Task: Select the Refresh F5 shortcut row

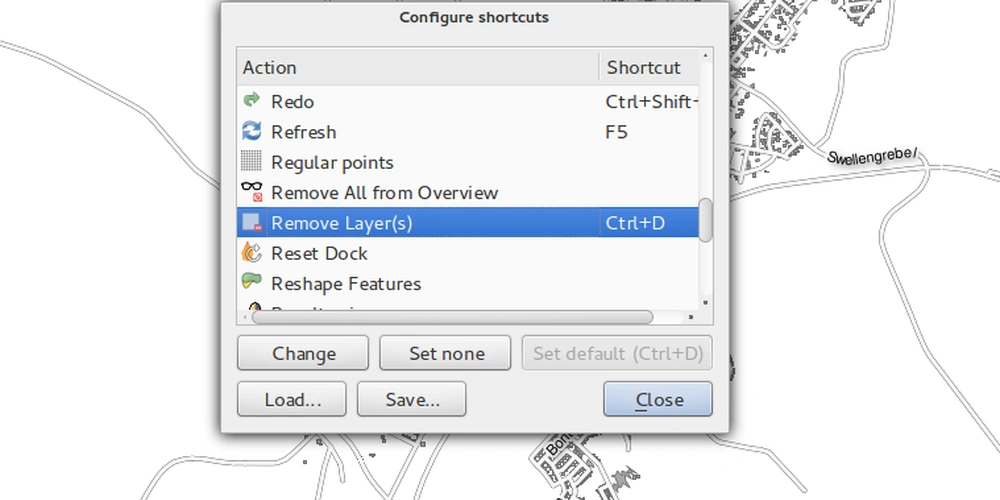Action: click(468, 132)
